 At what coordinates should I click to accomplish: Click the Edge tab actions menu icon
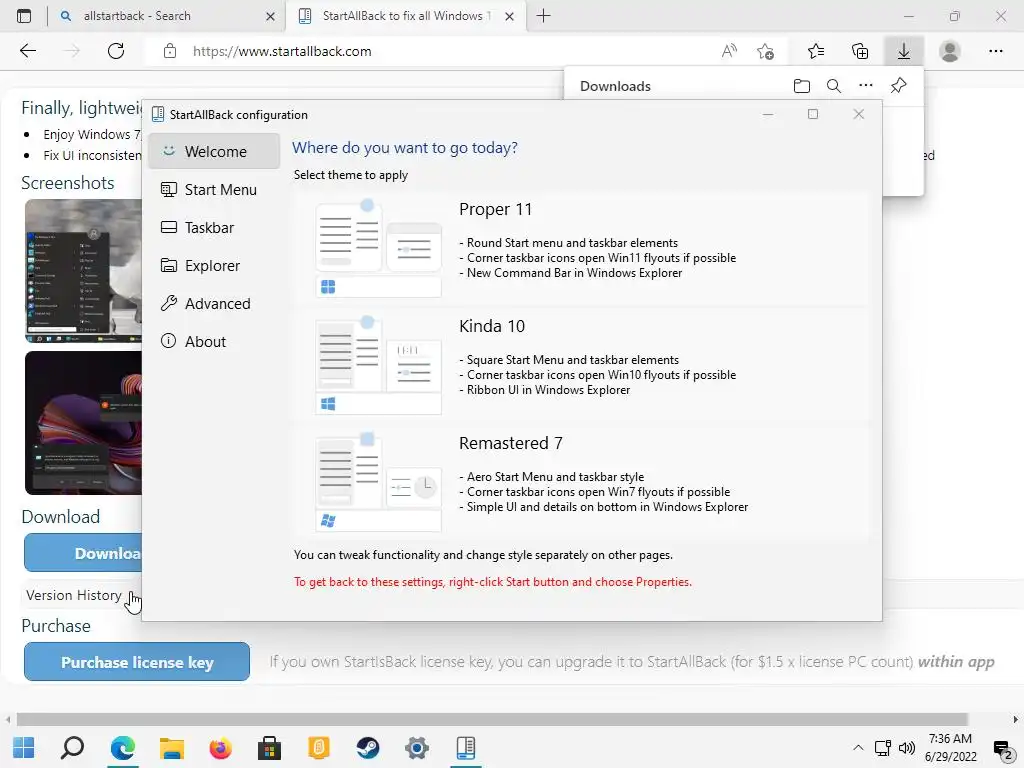(x=24, y=16)
